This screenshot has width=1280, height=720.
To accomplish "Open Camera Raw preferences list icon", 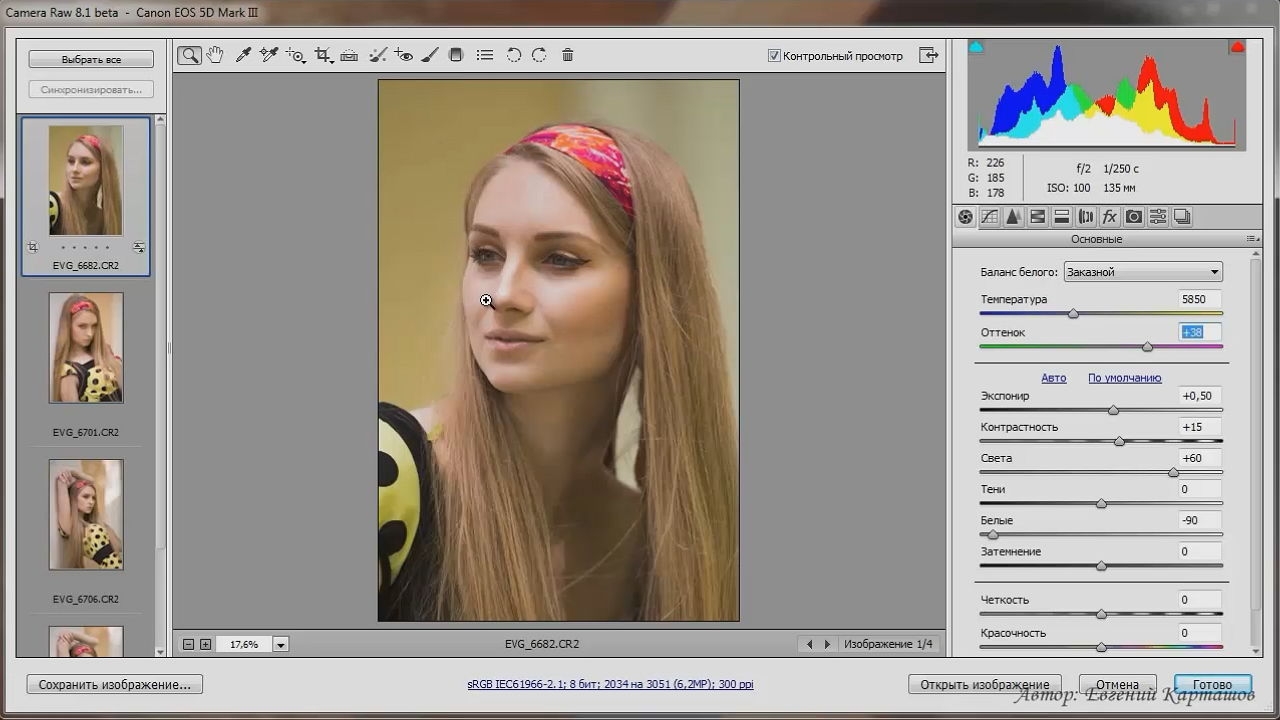I will pos(485,56).
